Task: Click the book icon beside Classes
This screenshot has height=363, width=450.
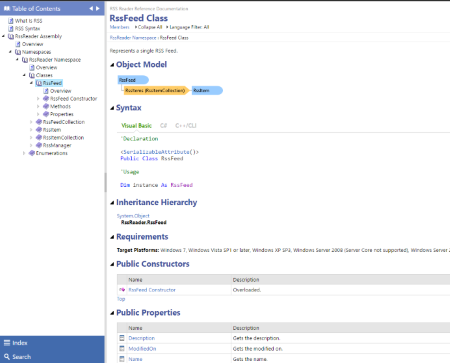Action: 32,75
